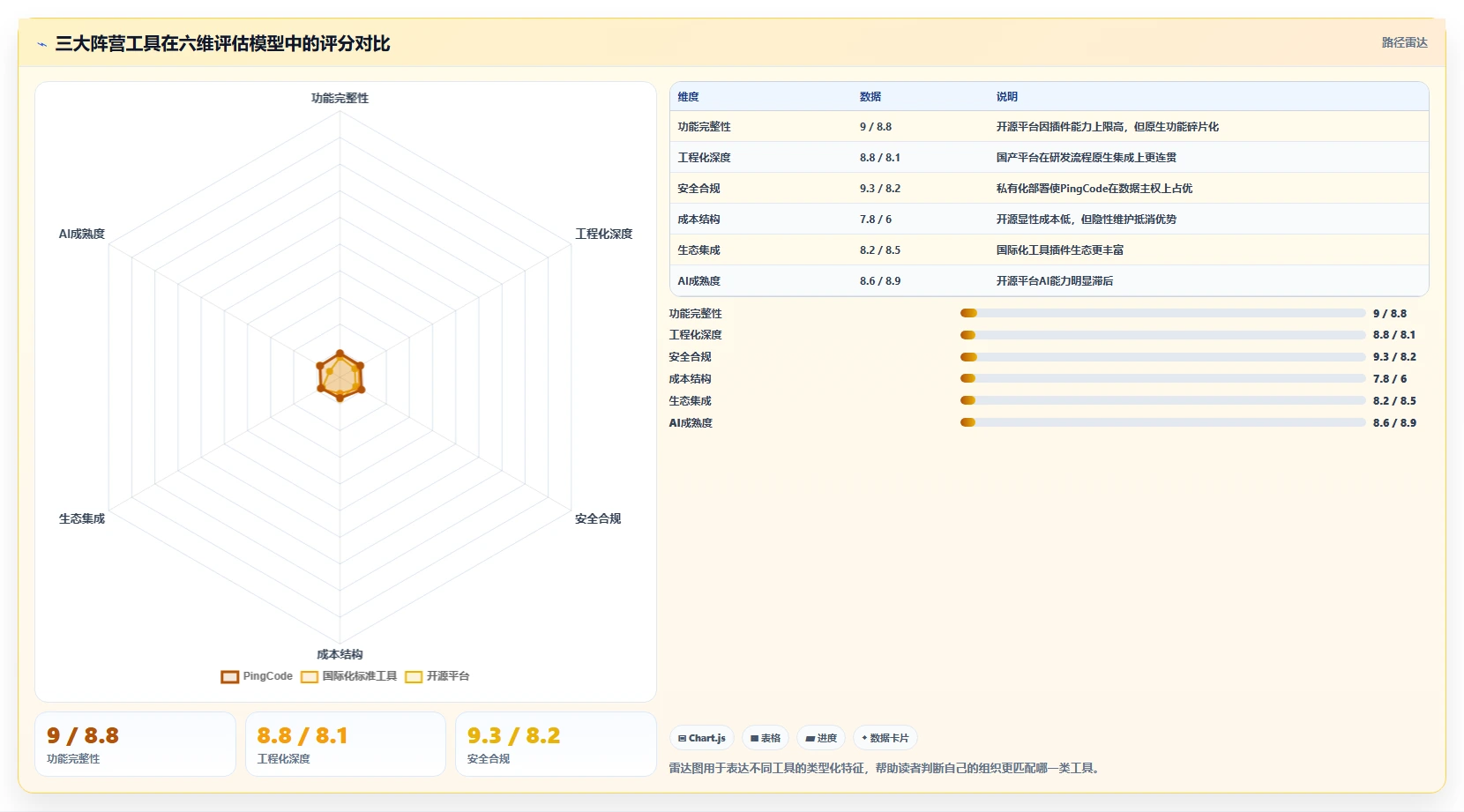Click the 安全合规 radar axis label
This screenshot has width=1464, height=812.
coord(598,518)
